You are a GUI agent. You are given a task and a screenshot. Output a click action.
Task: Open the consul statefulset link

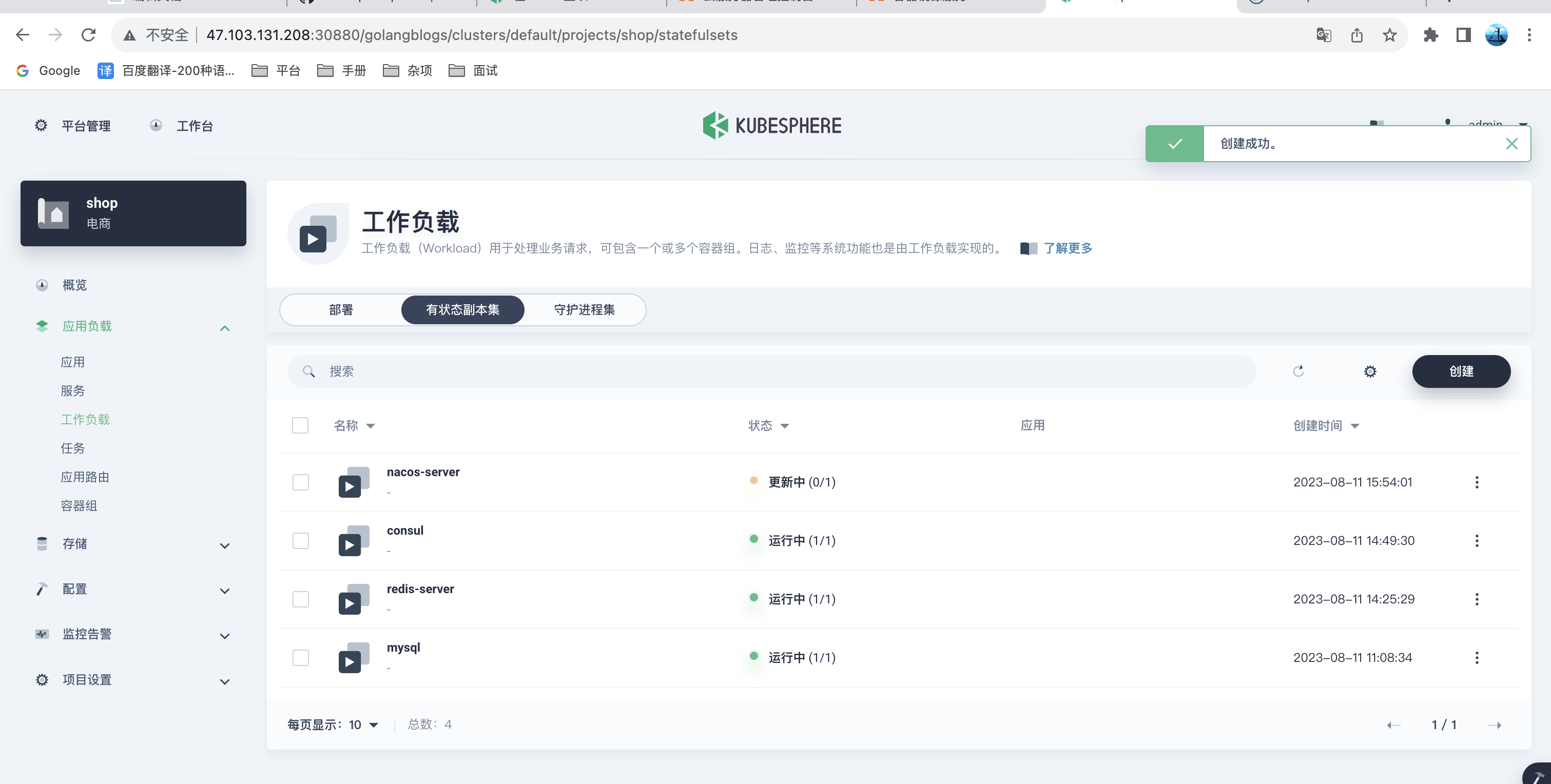tap(404, 531)
